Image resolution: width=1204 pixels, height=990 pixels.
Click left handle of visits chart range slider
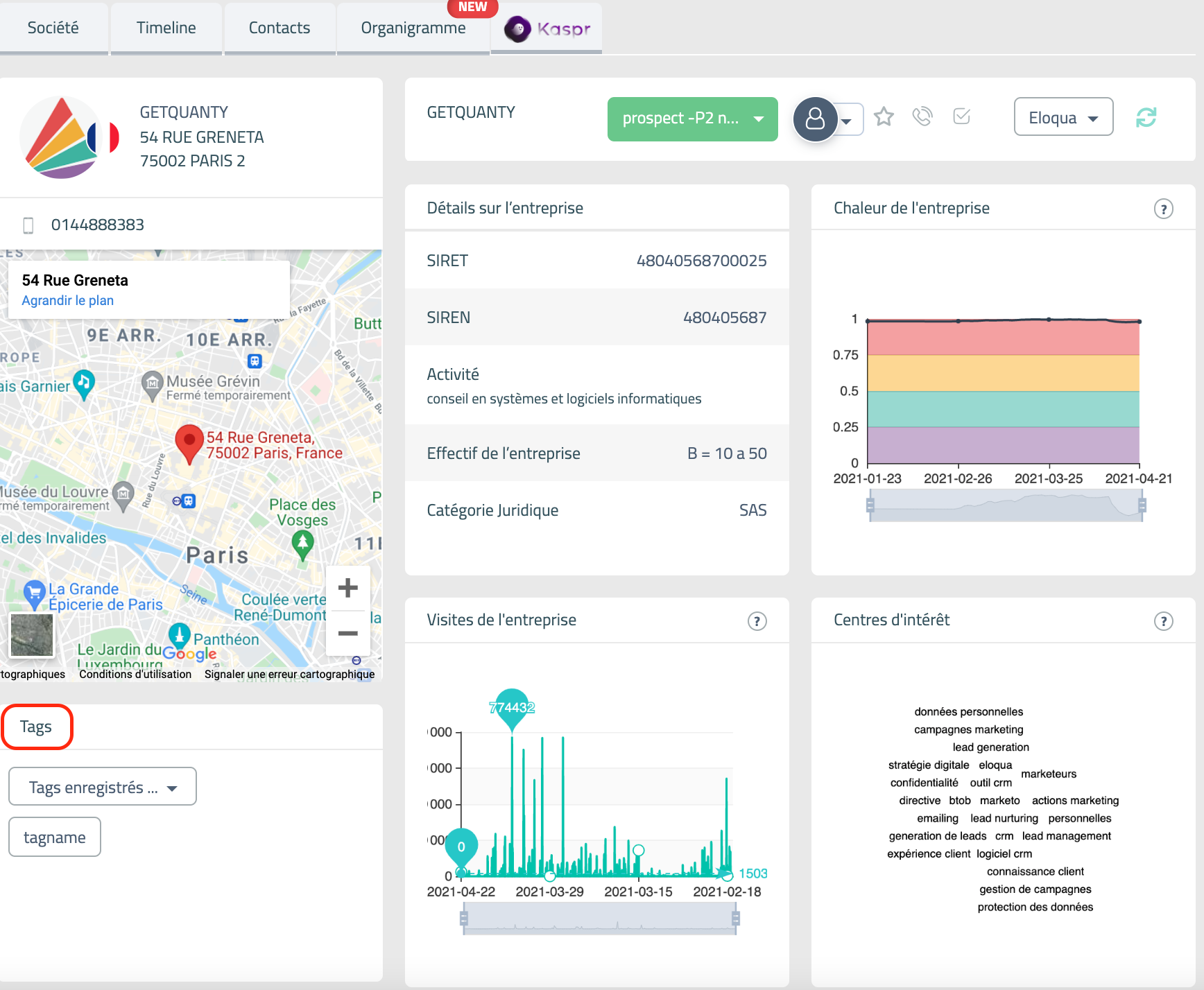coord(464,919)
